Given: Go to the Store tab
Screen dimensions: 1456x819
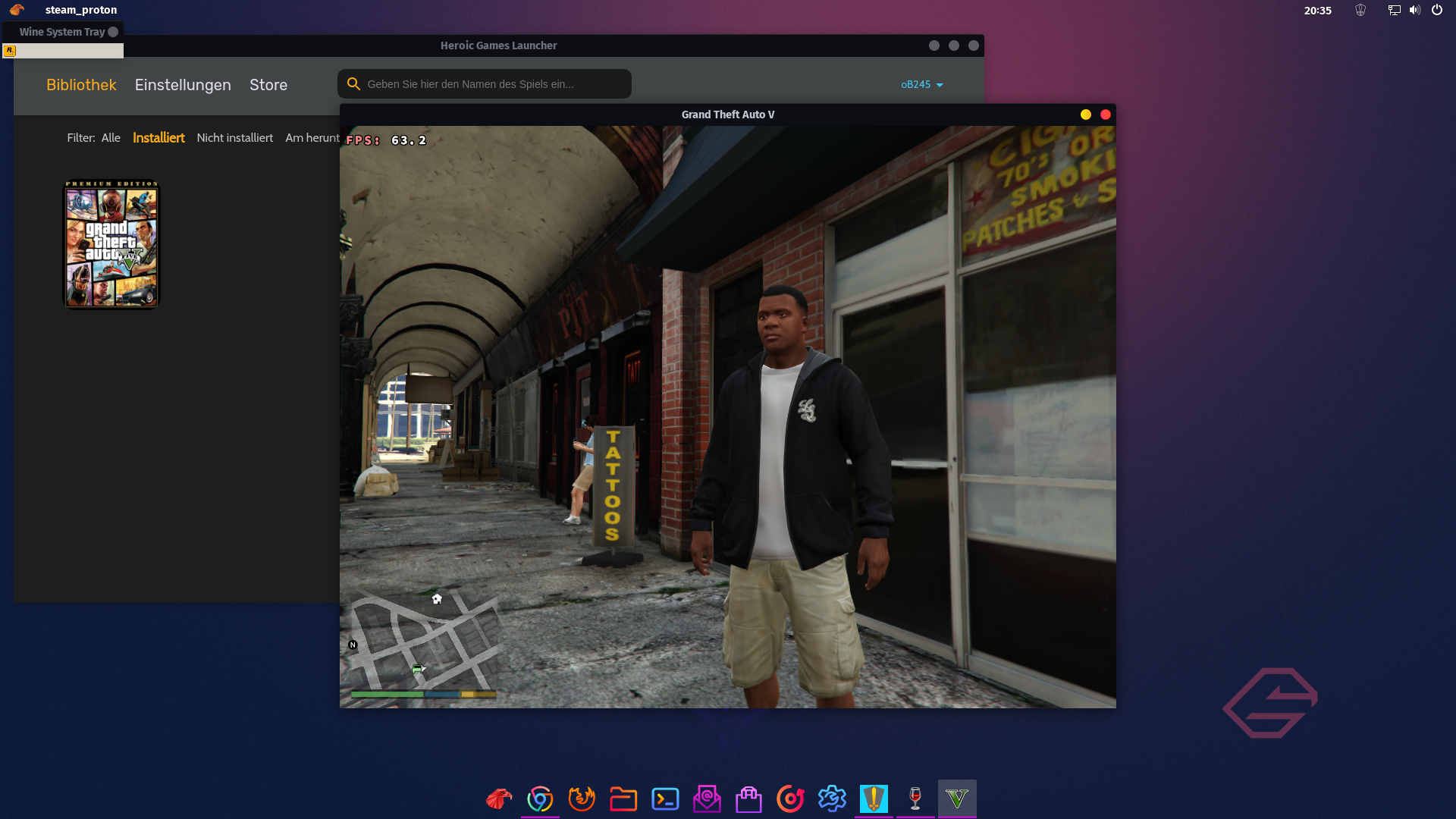Looking at the screenshot, I should [x=268, y=85].
